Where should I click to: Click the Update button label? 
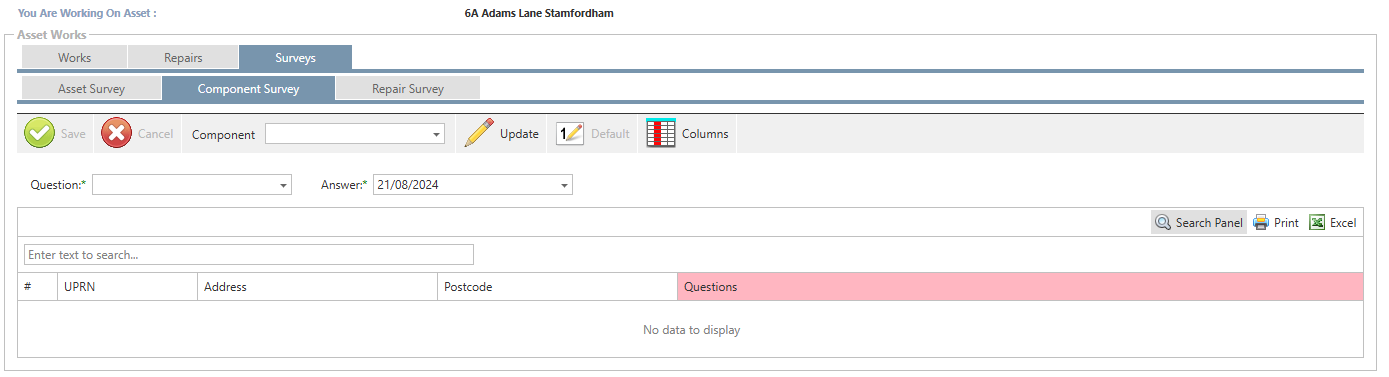[519, 134]
